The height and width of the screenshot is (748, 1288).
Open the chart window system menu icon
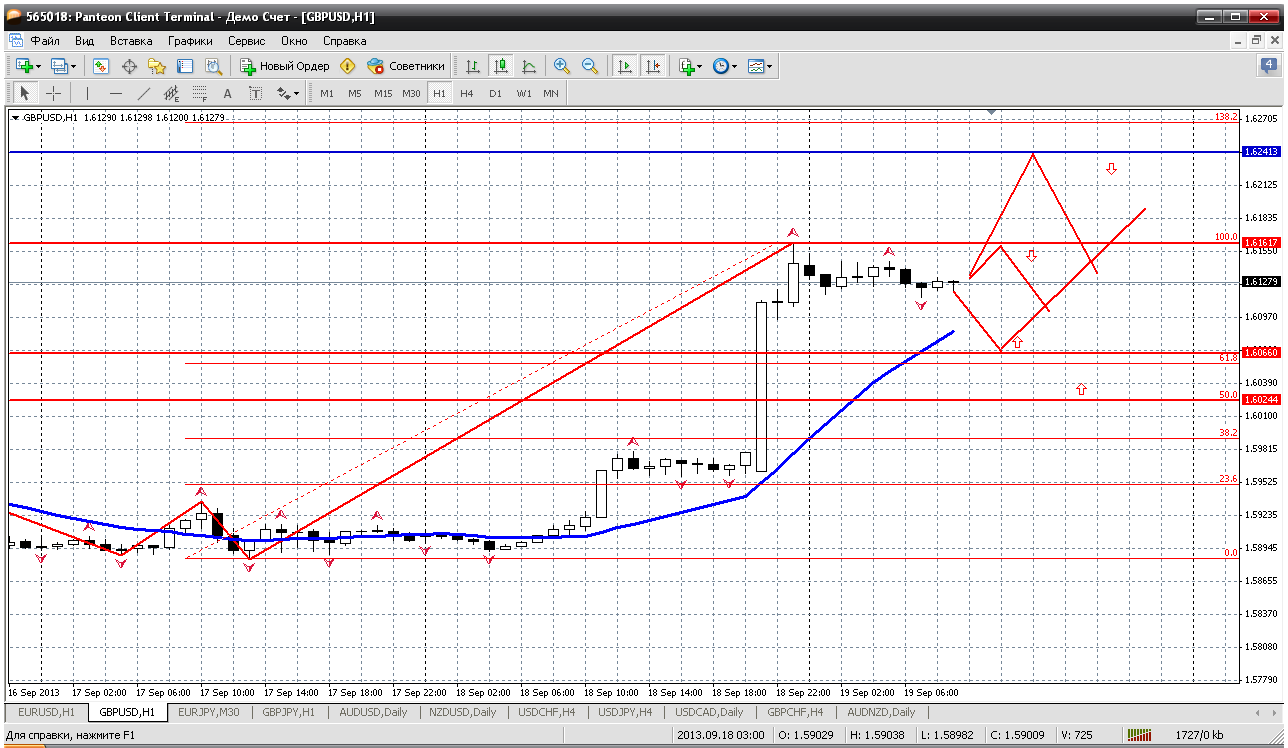pos(15,41)
